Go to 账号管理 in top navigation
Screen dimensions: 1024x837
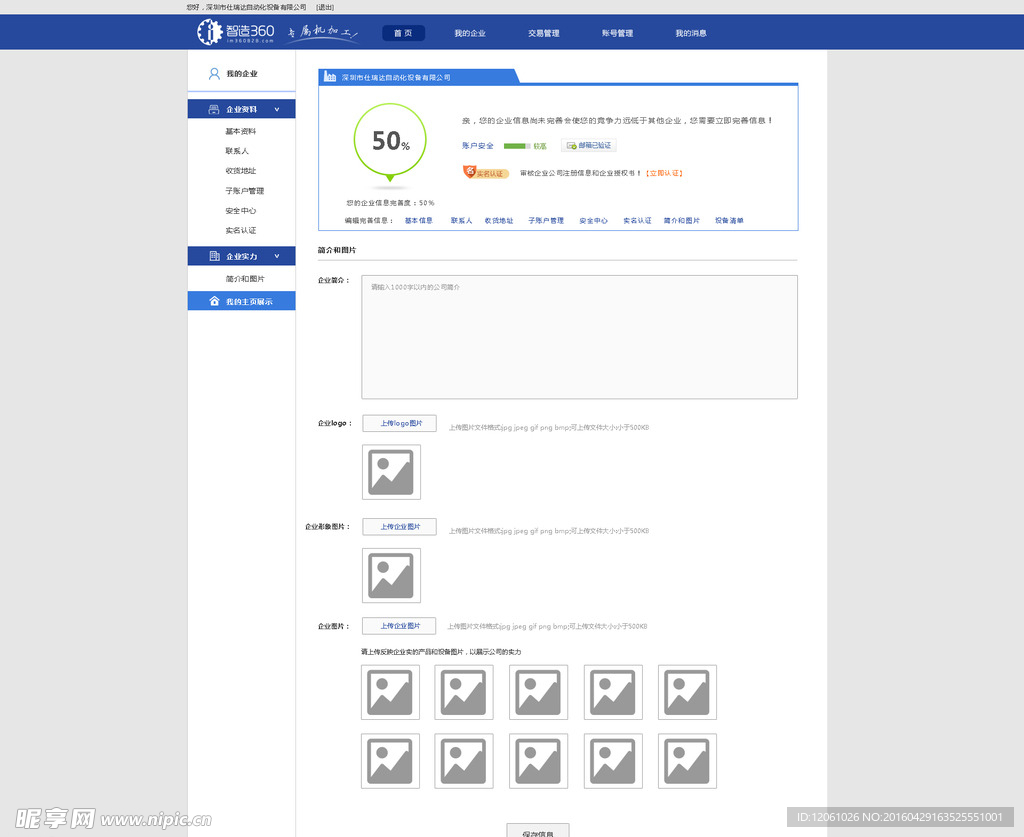pos(617,33)
